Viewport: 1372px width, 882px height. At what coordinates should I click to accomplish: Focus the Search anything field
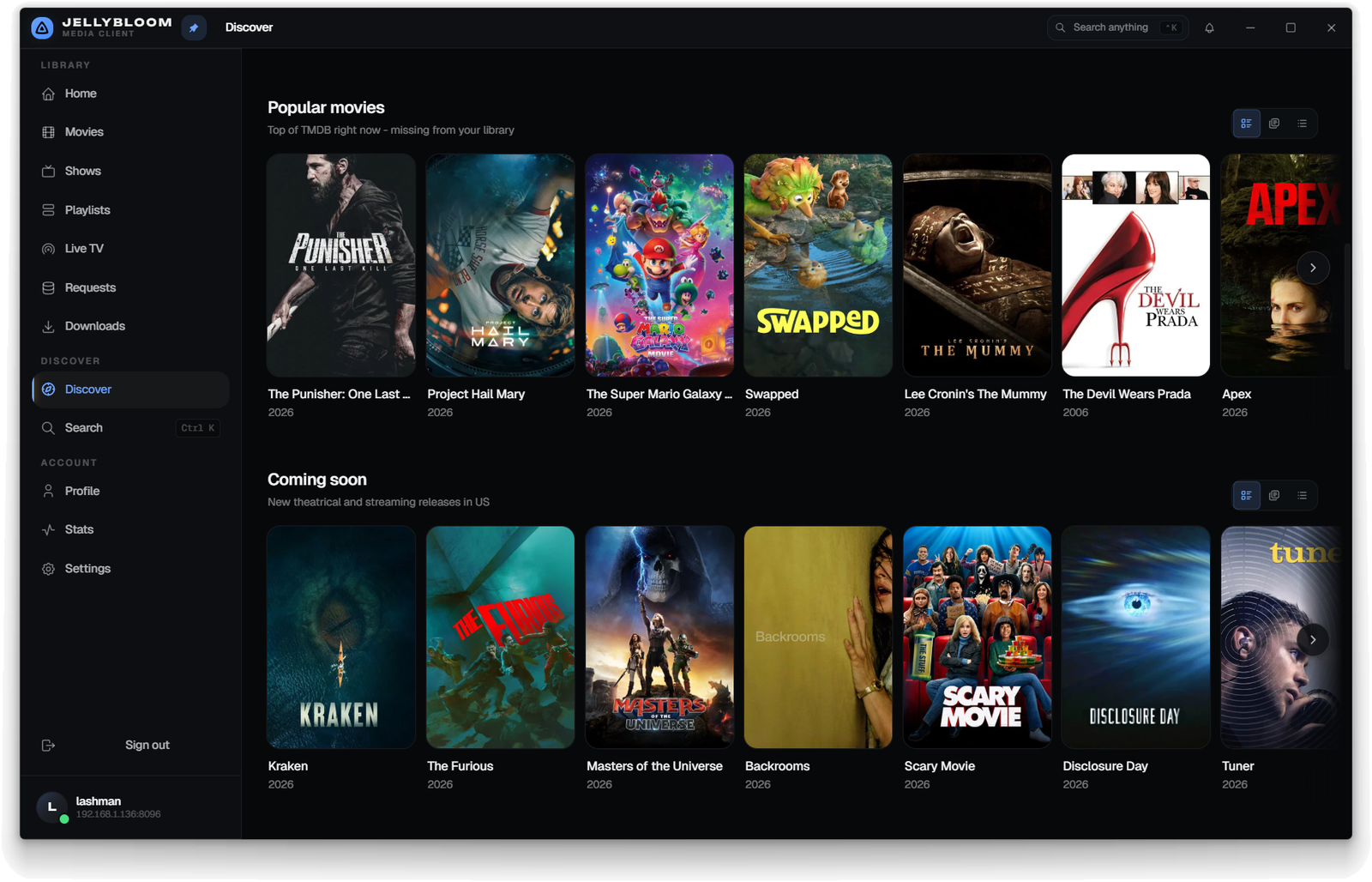point(1117,27)
